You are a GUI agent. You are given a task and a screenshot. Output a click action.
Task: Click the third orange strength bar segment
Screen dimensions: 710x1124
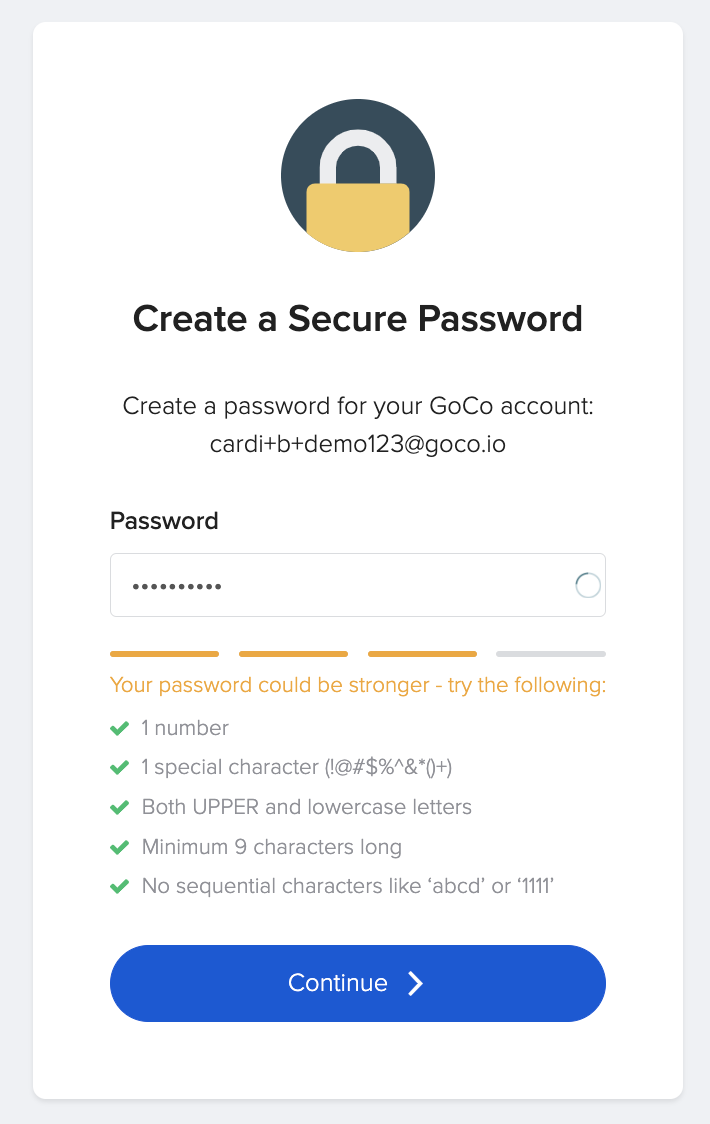[x=422, y=654]
